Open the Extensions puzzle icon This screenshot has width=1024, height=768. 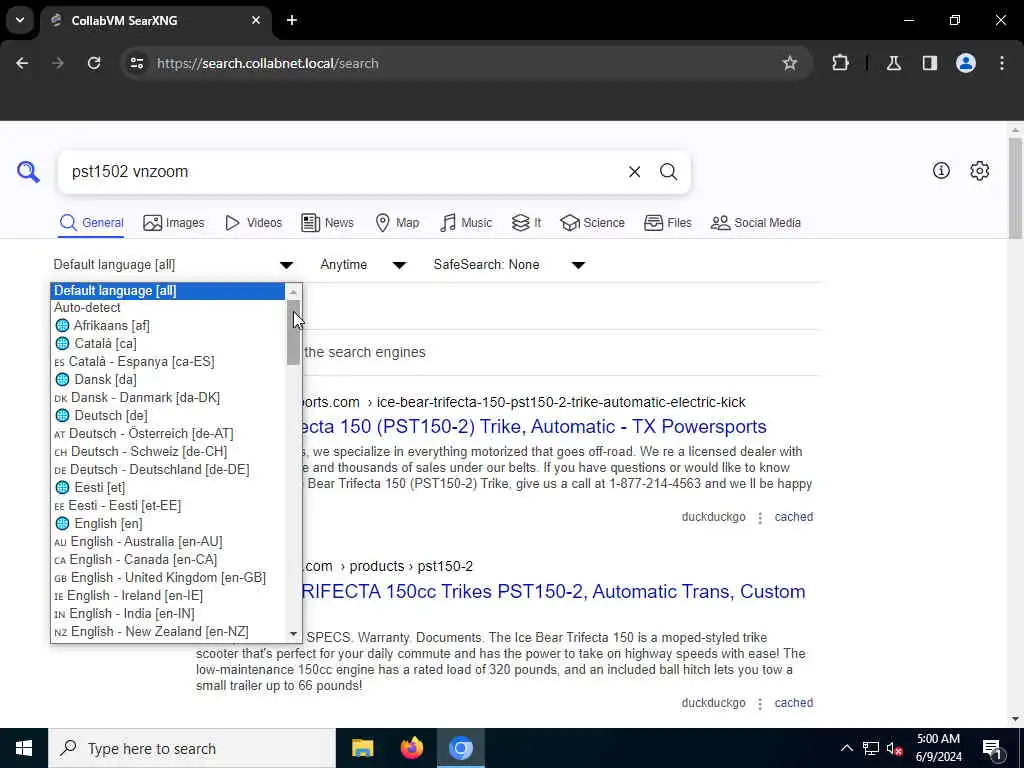point(840,63)
